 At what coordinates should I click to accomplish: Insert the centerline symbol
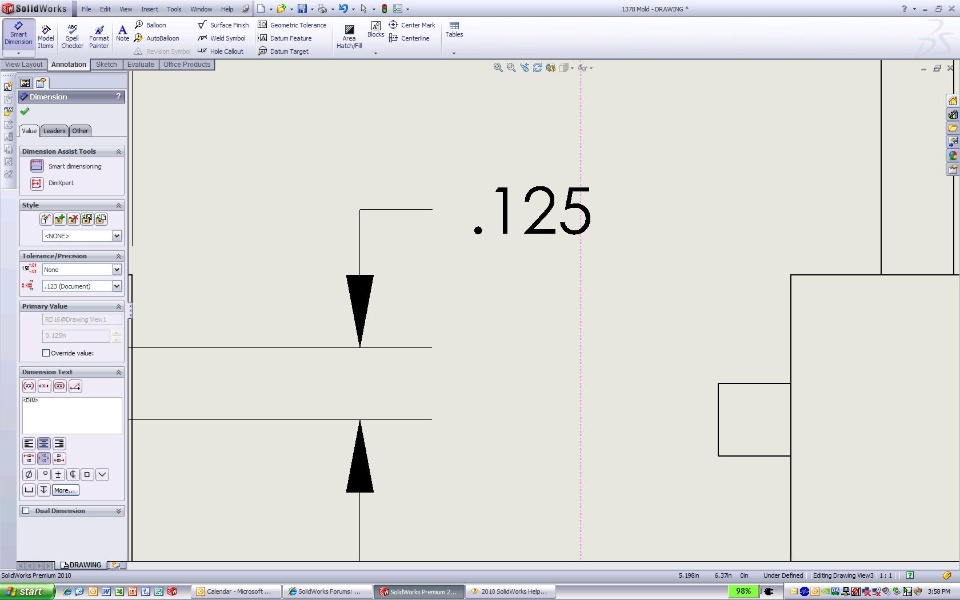point(73,474)
